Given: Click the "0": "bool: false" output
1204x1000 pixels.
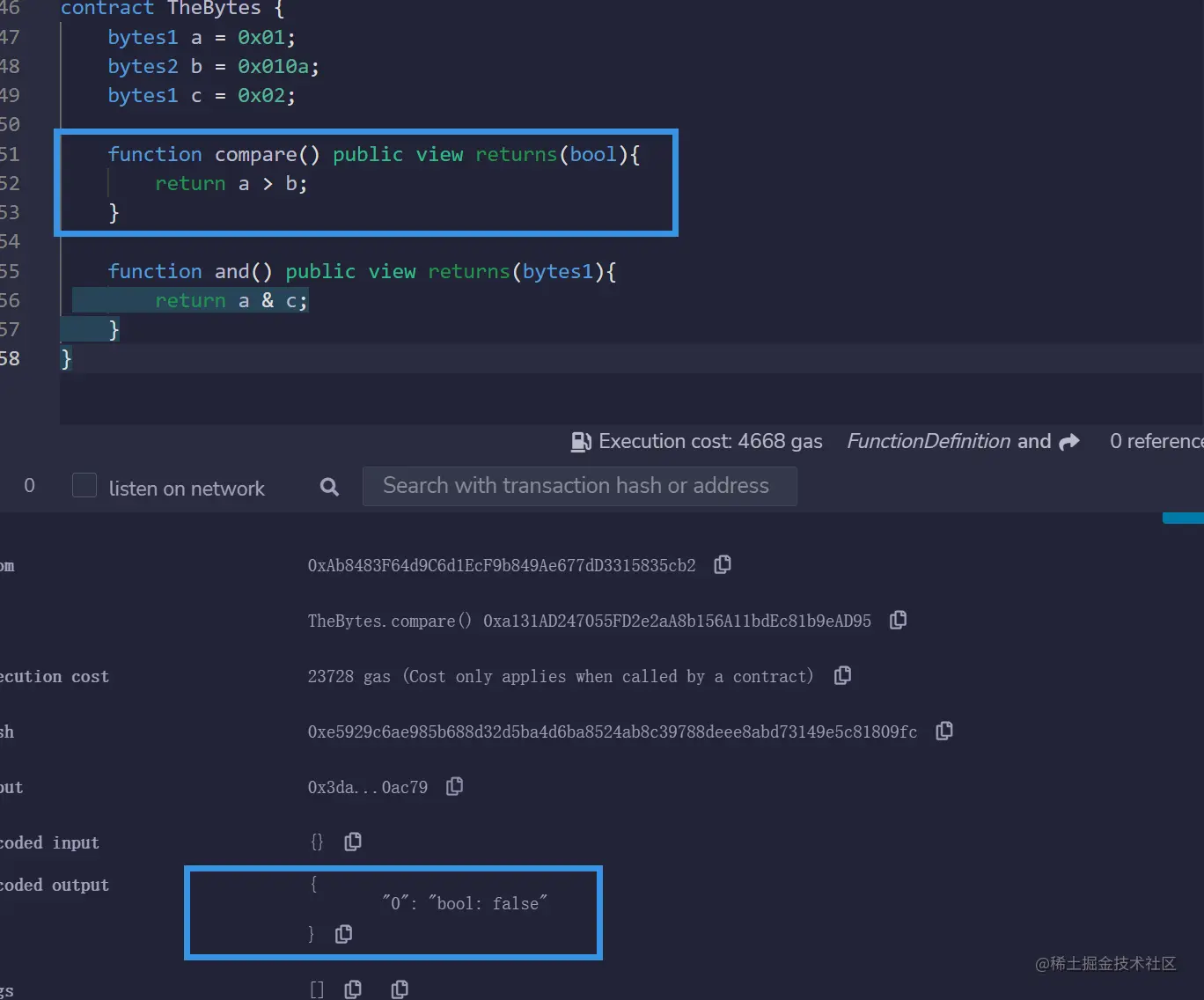Looking at the screenshot, I should (x=465, y=903).
